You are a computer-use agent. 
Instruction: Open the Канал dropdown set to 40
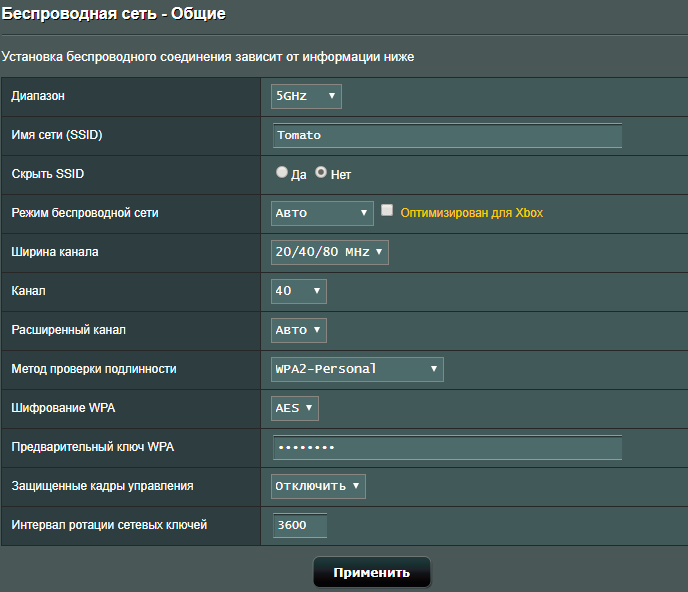tap(299, 291)
